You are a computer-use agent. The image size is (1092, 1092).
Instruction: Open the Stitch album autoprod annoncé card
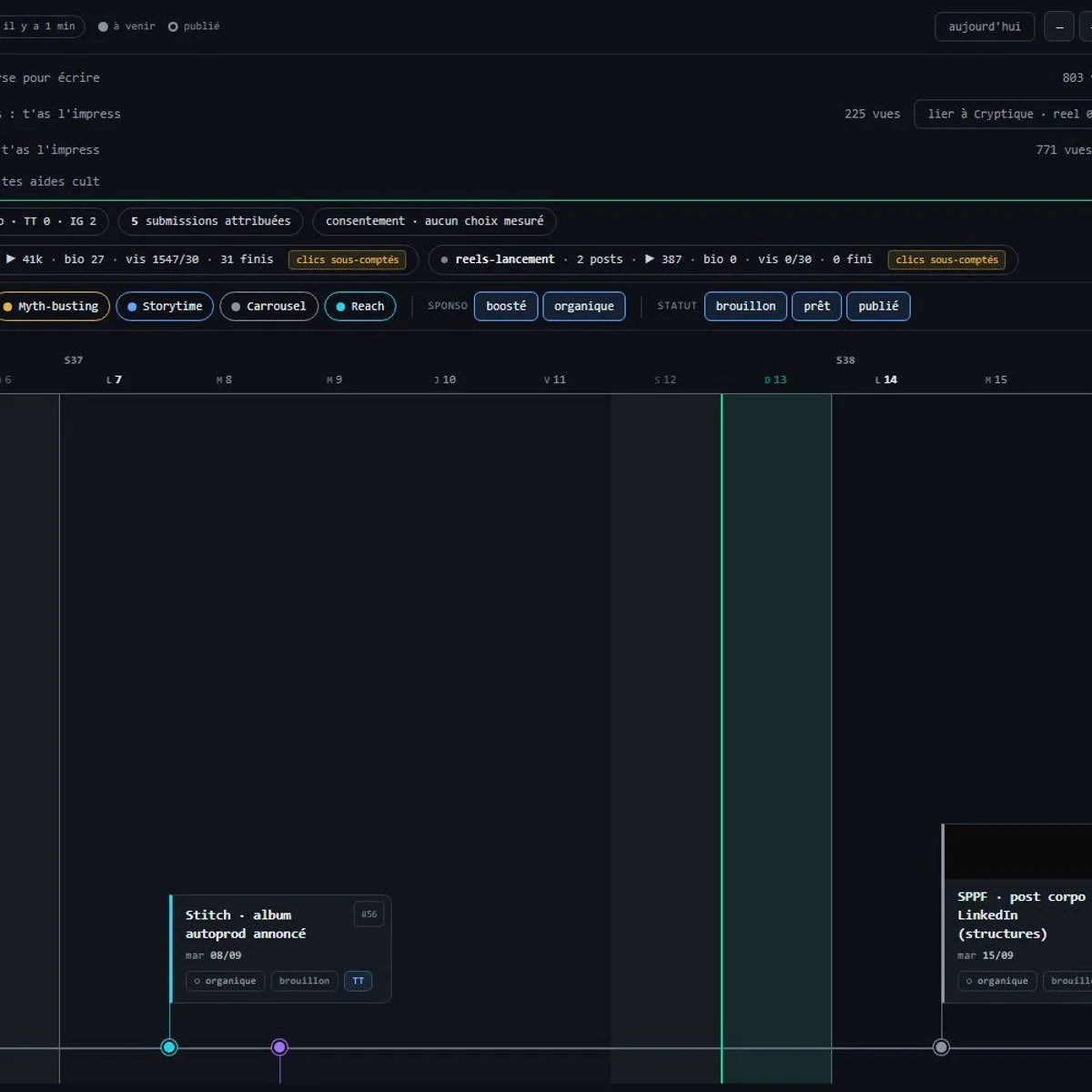[280, 949]
